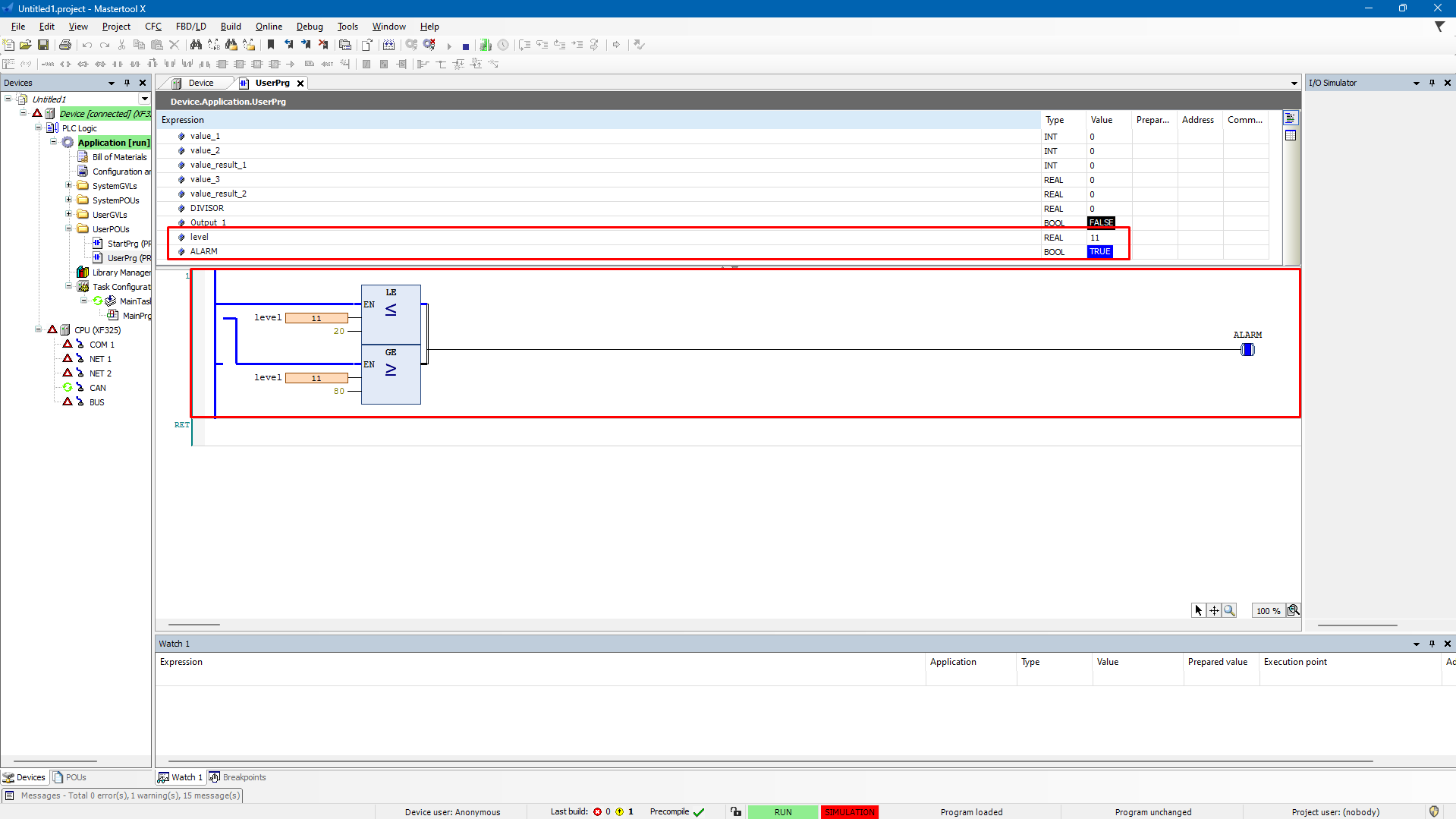Screen dimensions: 1456x819
Task: Select Library Manager in device tree
Action: (121, 272)
